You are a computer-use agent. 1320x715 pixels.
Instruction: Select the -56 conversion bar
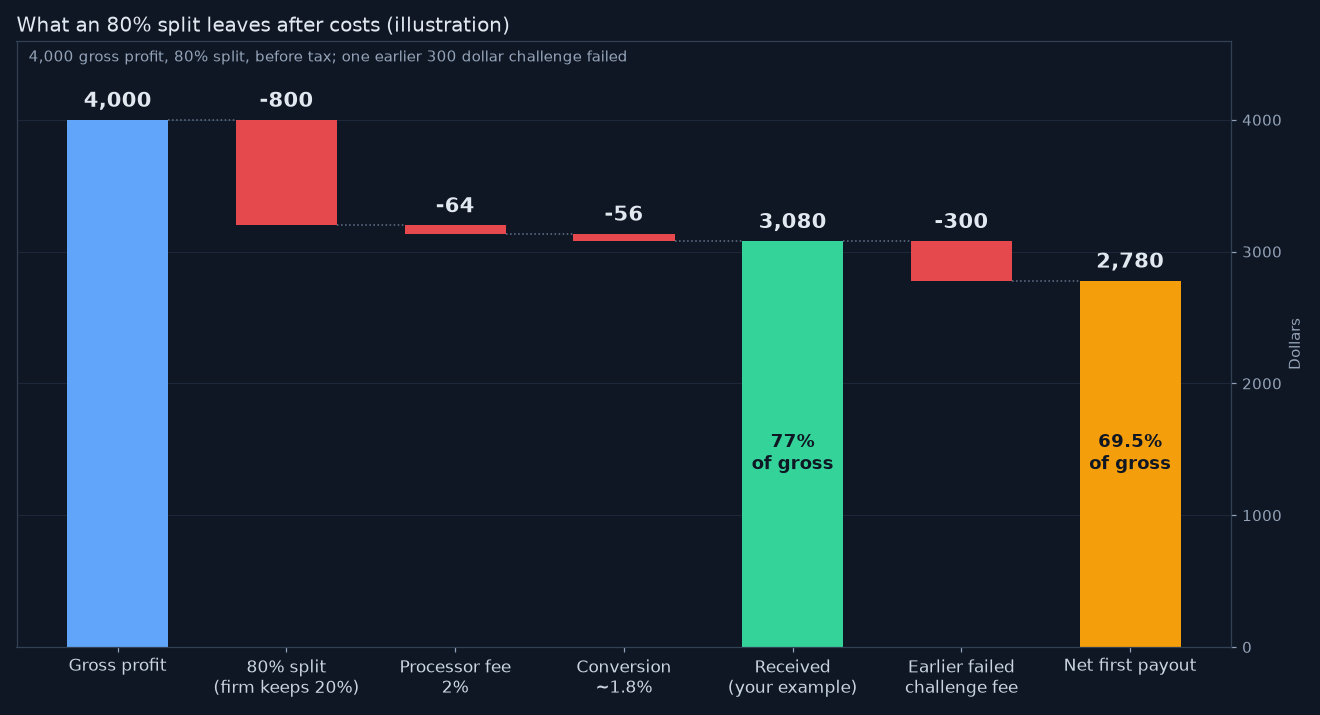pos(624,237)
